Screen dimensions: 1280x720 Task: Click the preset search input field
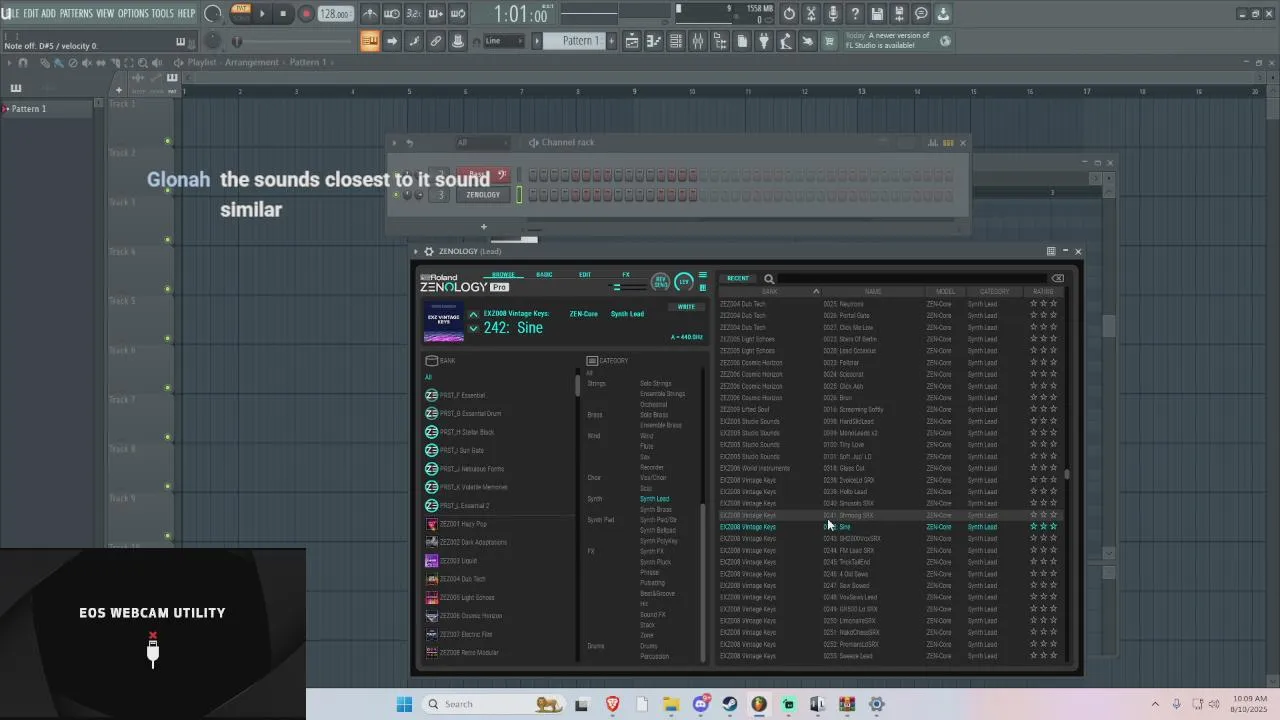[x=912, y=279]
